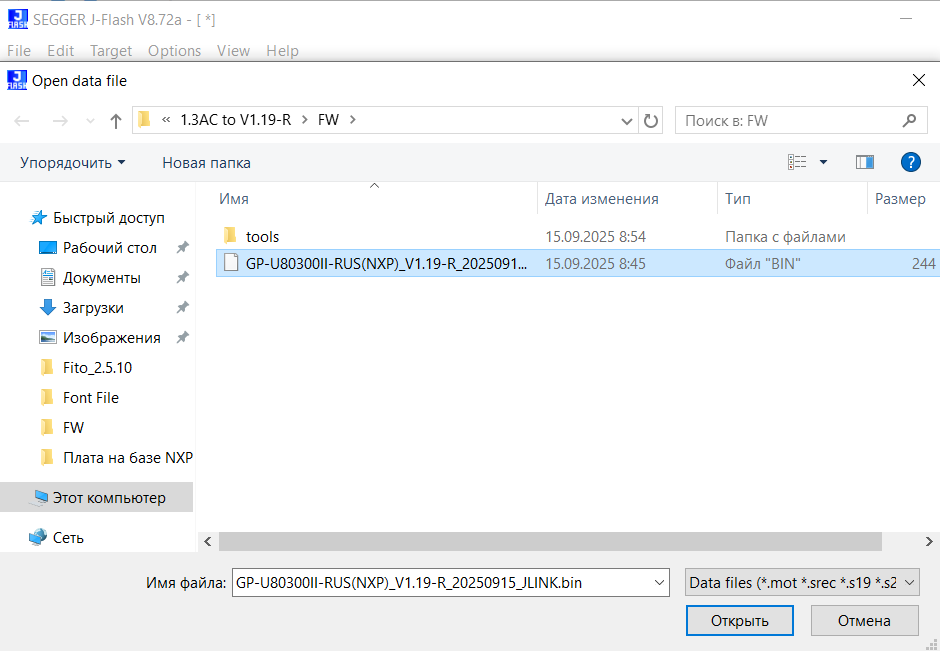Open the Target menu
The width and height of the screenshot is (940, 651).
point(110,50)
